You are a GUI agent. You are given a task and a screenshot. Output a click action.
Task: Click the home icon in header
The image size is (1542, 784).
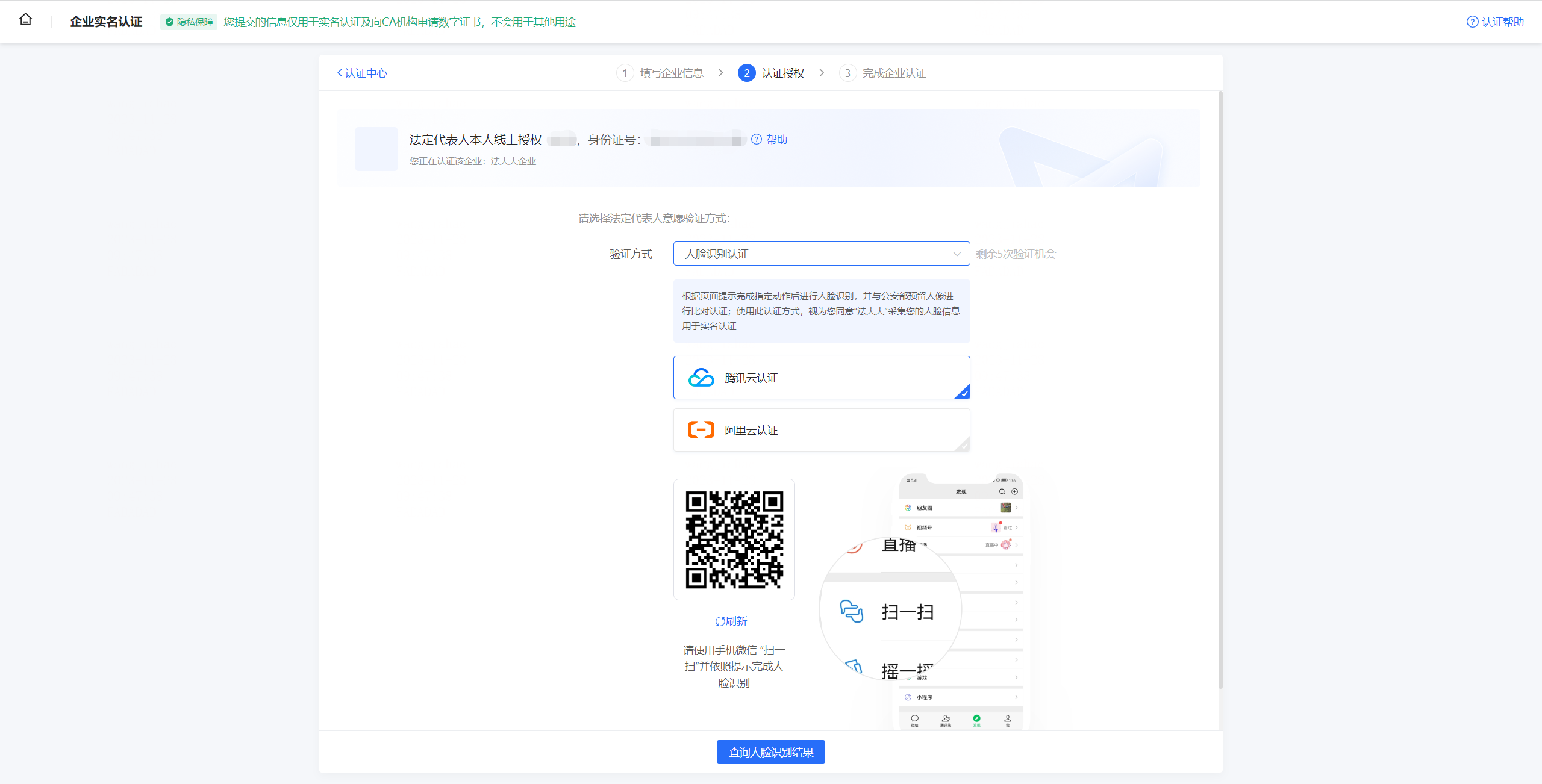tap(25, 20)
